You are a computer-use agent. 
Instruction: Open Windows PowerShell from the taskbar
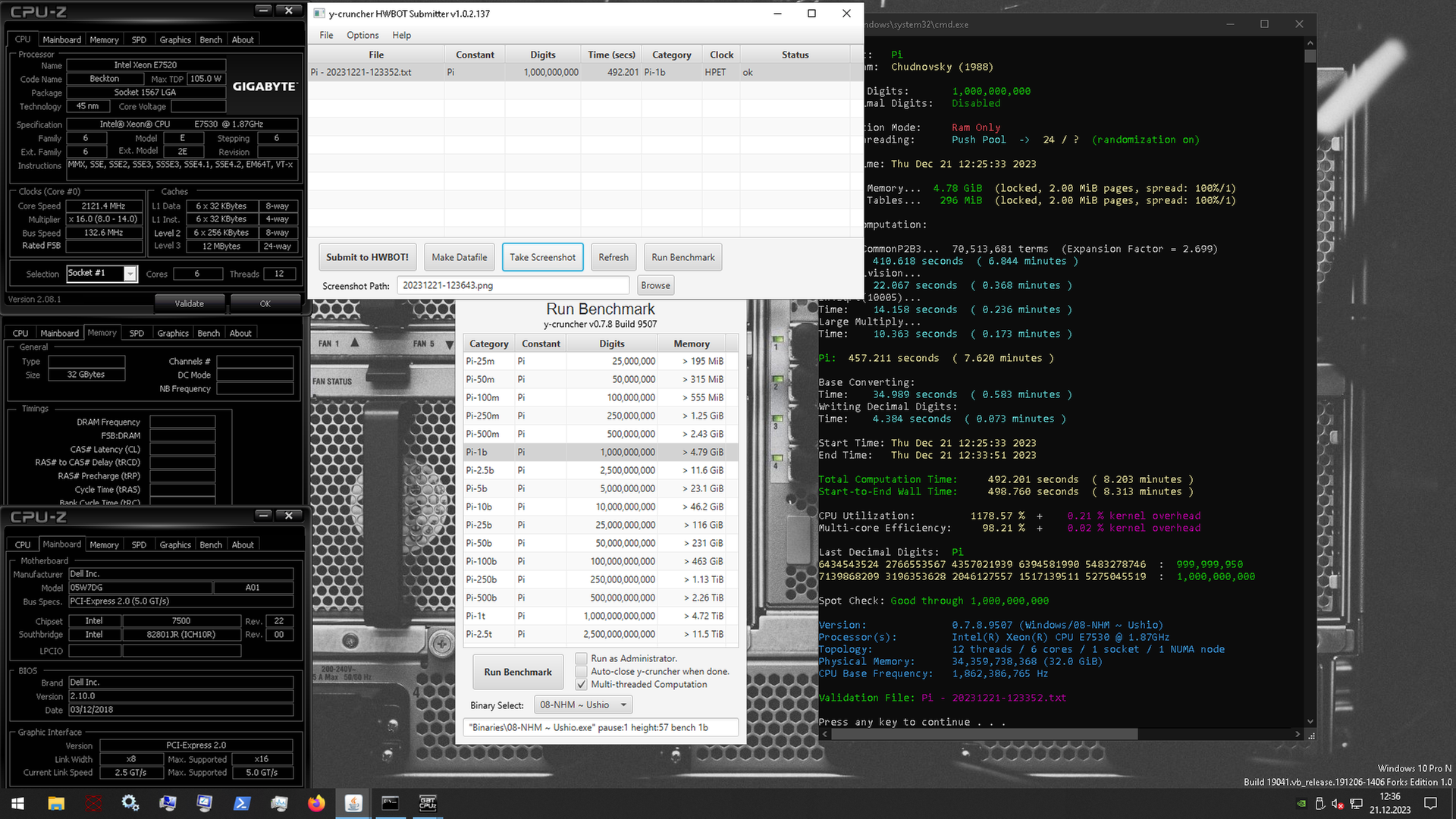point(242,803)
